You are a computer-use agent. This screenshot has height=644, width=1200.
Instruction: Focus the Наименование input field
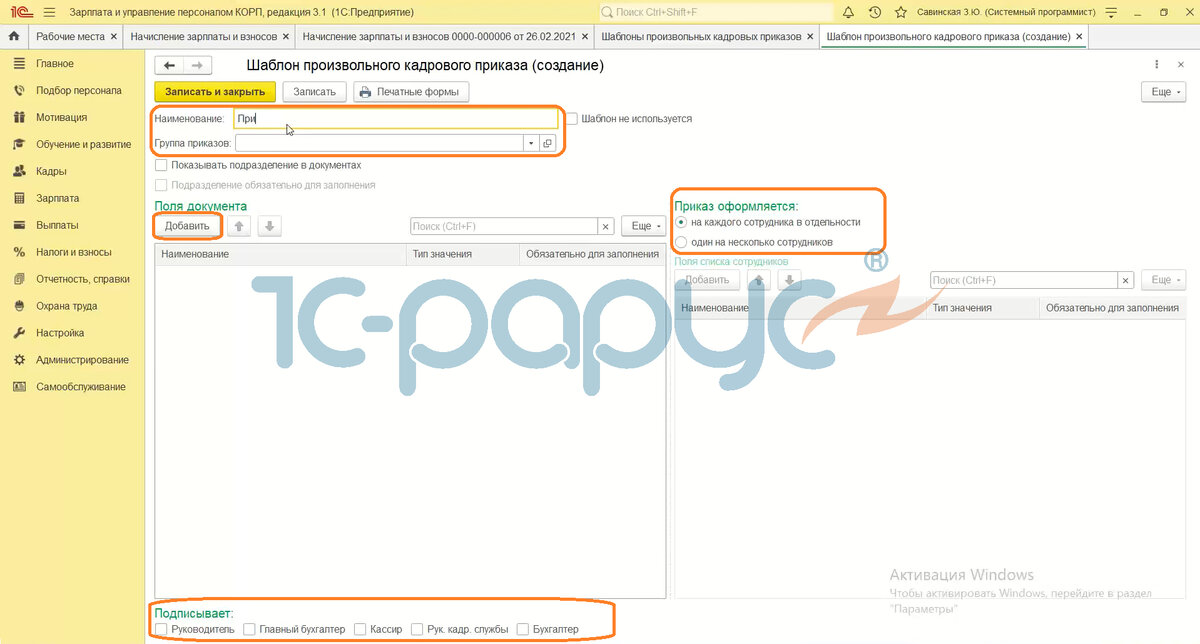pyautogui.click(x=395, y=118)
